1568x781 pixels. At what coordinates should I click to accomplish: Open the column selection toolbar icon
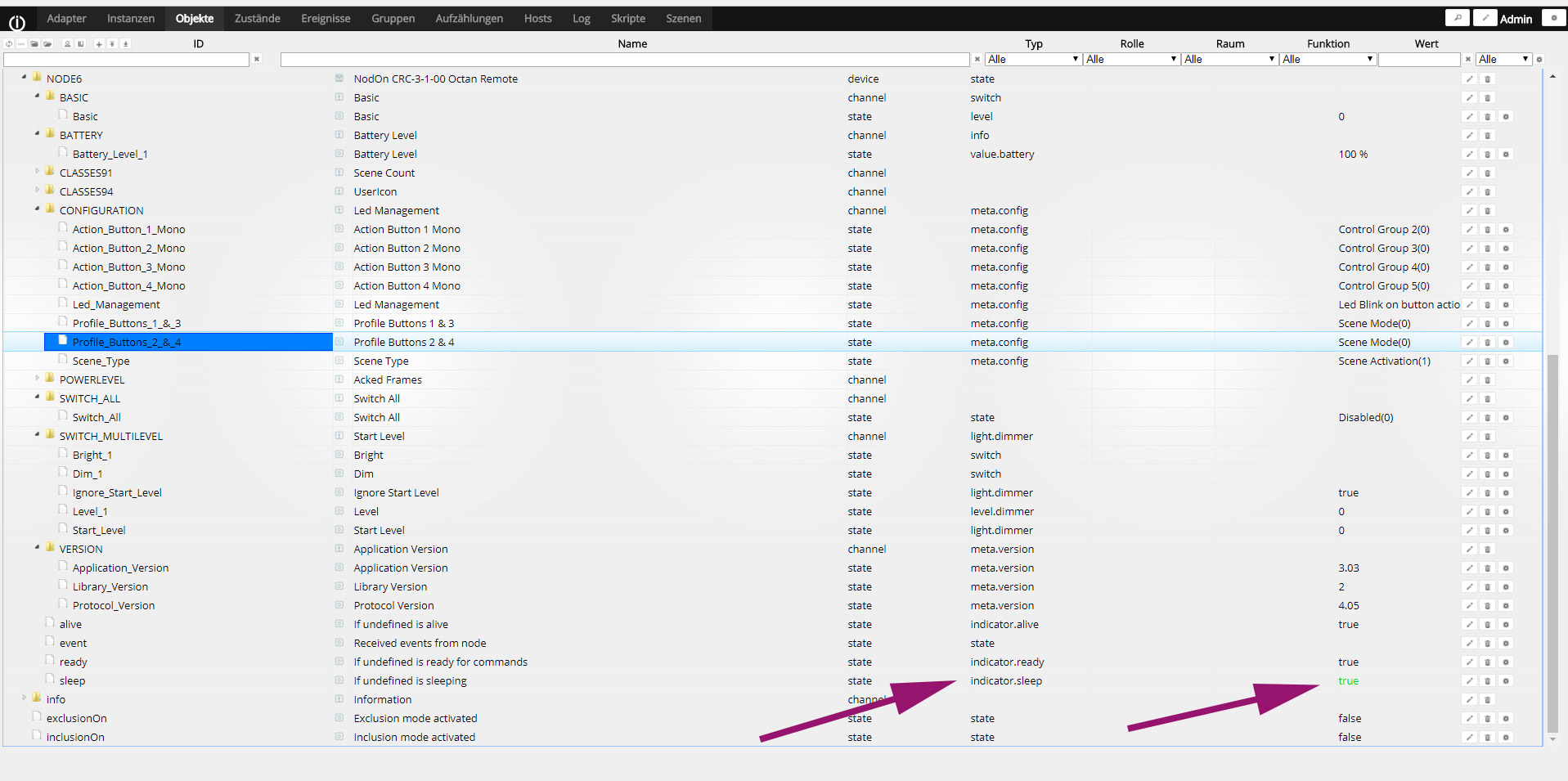click(x=80, y=44)
